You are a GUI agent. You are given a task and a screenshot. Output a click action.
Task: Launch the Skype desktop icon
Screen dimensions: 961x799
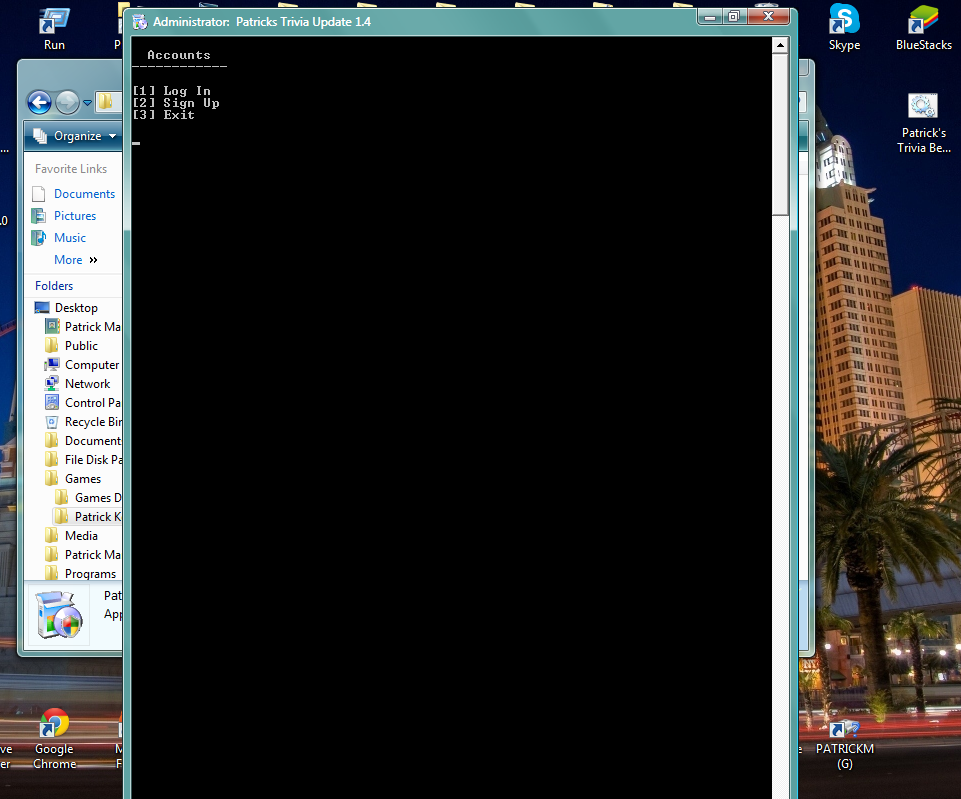point(844,29)
